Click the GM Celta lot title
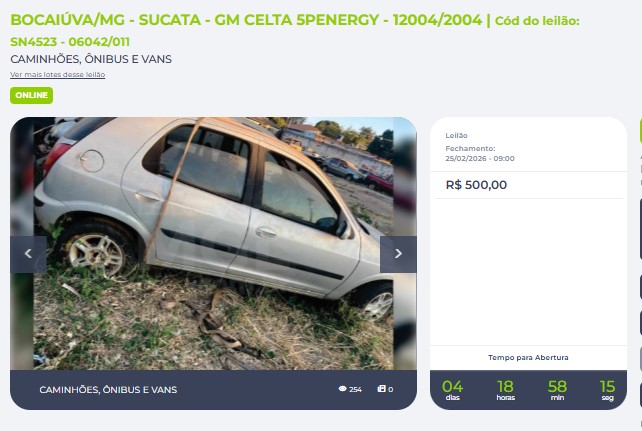The width and height of the screenshot is (642, 431). click(x=246, y=20)
